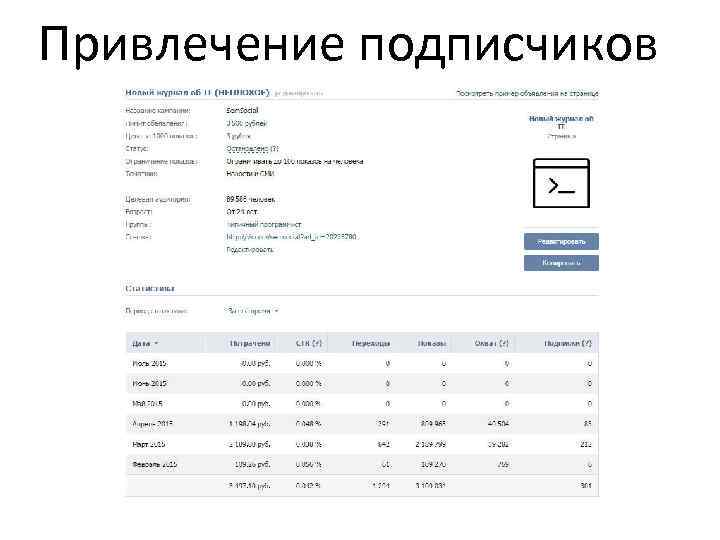Click the 'Переходы' column header
The height and width of the screenshot is (540, 720).
pos(371,343)
